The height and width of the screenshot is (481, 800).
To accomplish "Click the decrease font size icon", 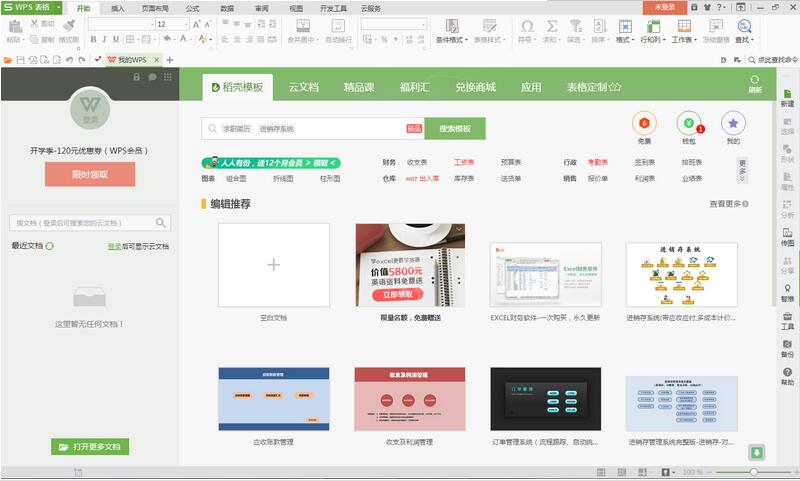I will tap(208, 24).
